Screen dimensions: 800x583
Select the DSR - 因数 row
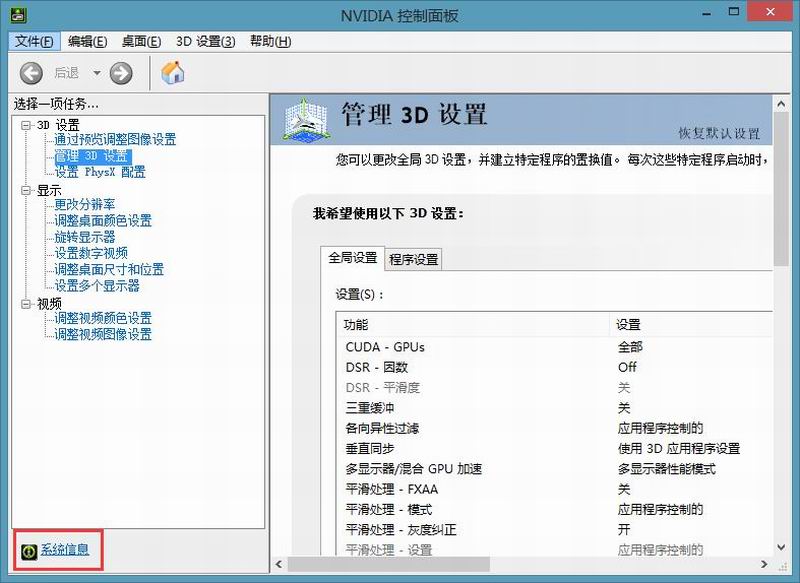[554, 367]
